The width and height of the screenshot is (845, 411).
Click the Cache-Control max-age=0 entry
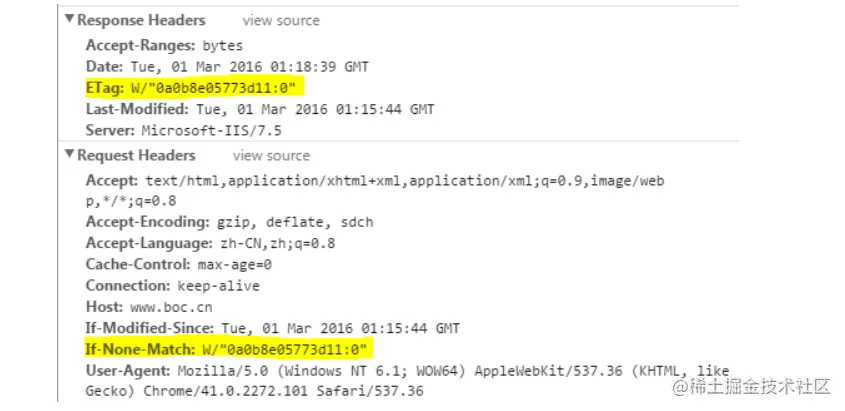[x=179, y=265]
